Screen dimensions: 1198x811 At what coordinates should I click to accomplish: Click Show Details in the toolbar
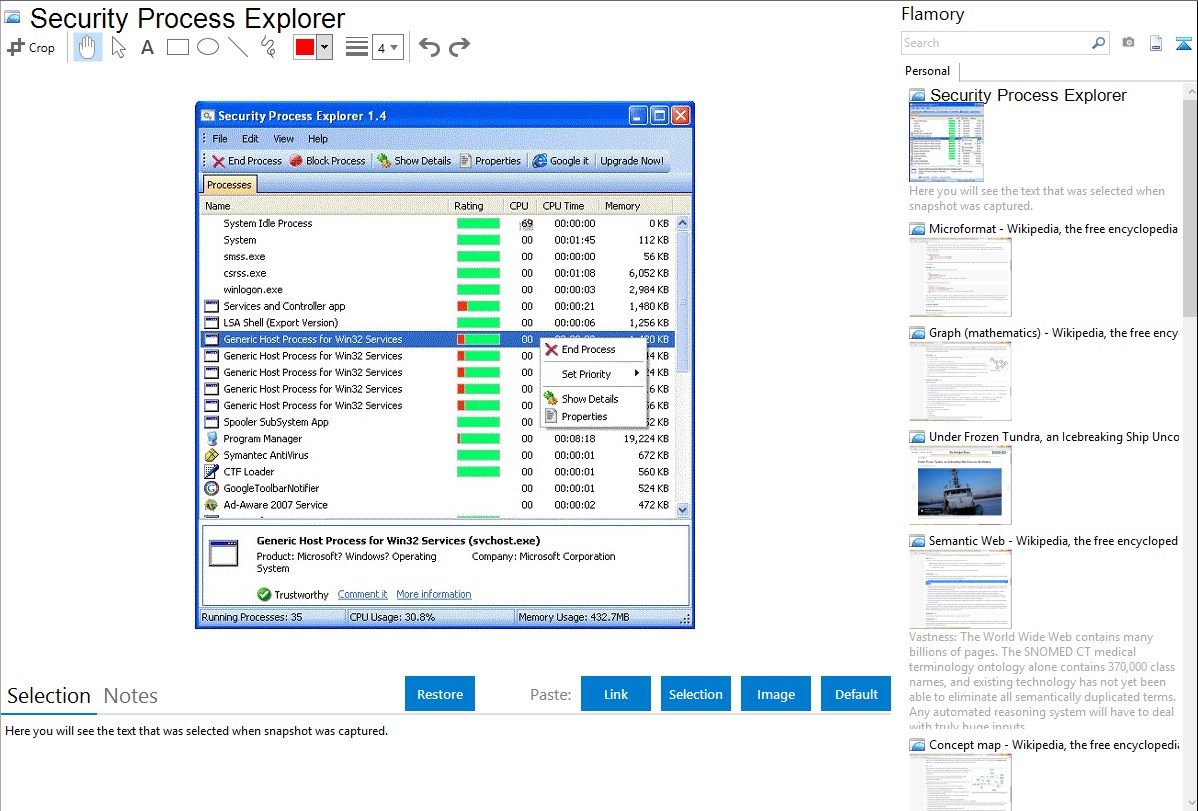pos(415,161)
